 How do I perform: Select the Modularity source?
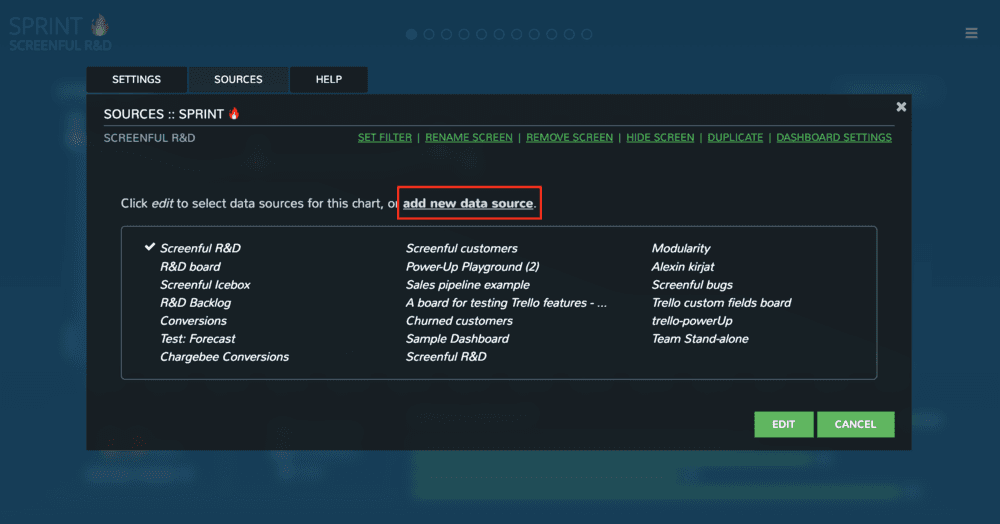click(x=680, y=249)
